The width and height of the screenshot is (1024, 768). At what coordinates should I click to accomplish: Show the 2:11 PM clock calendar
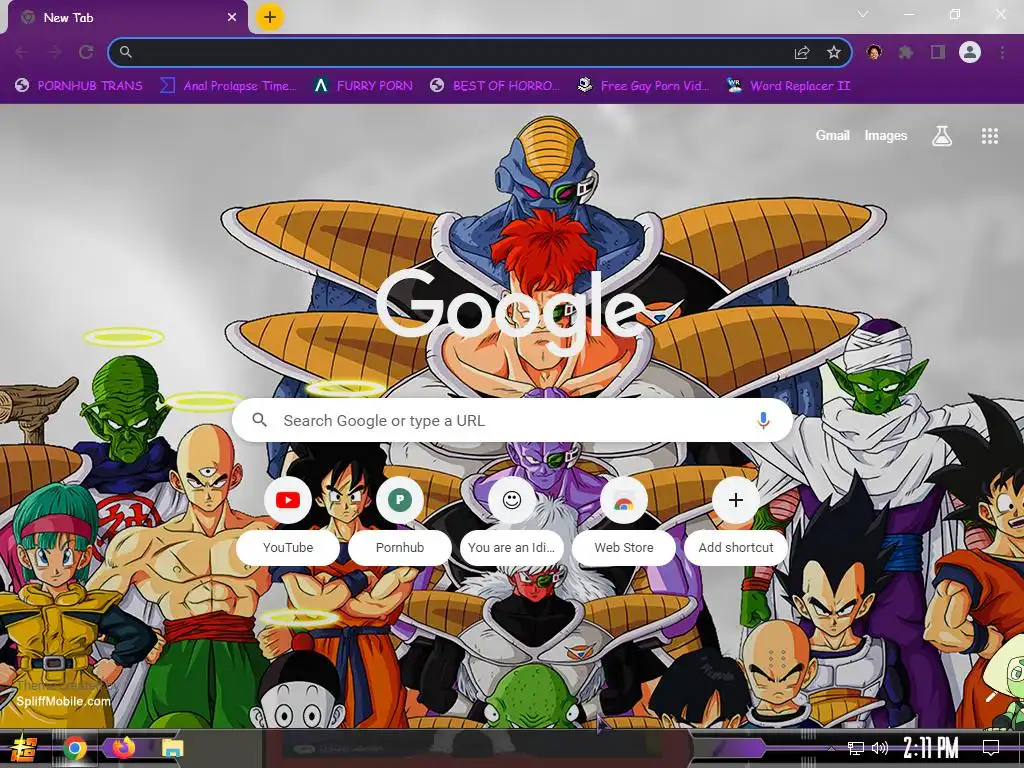tap(931, 748)
